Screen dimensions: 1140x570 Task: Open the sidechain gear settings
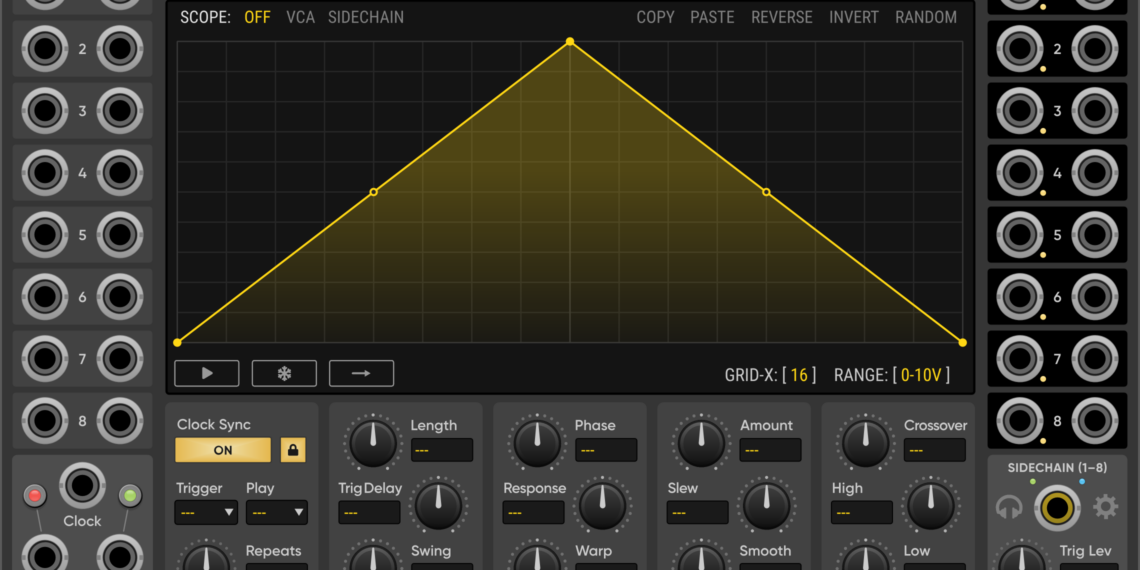pyautogui.click(x=1105, y=507)
